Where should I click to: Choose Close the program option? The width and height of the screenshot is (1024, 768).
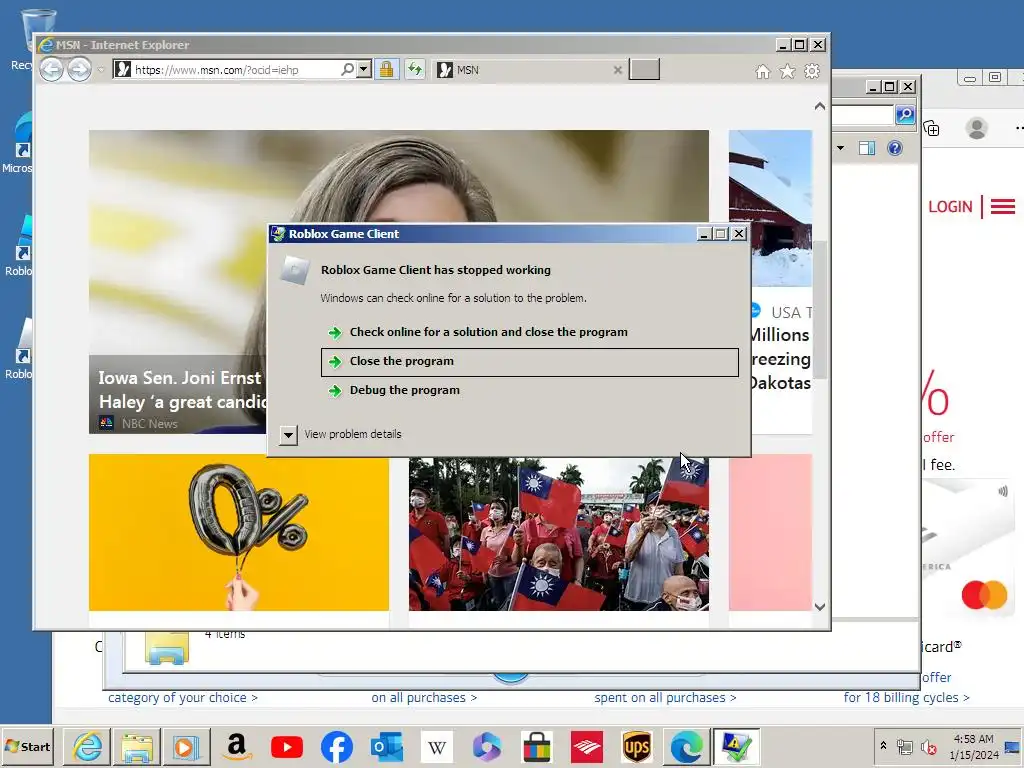coord(530,362)
